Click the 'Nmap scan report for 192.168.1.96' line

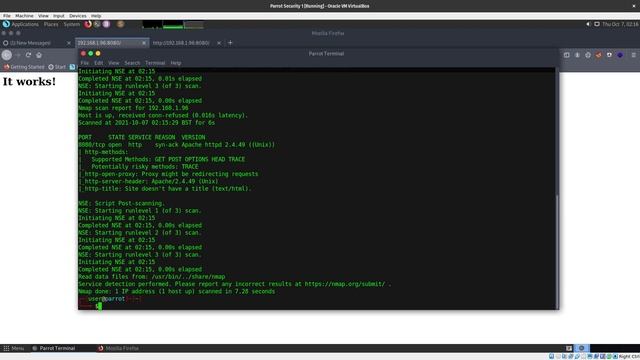point(133,108)
